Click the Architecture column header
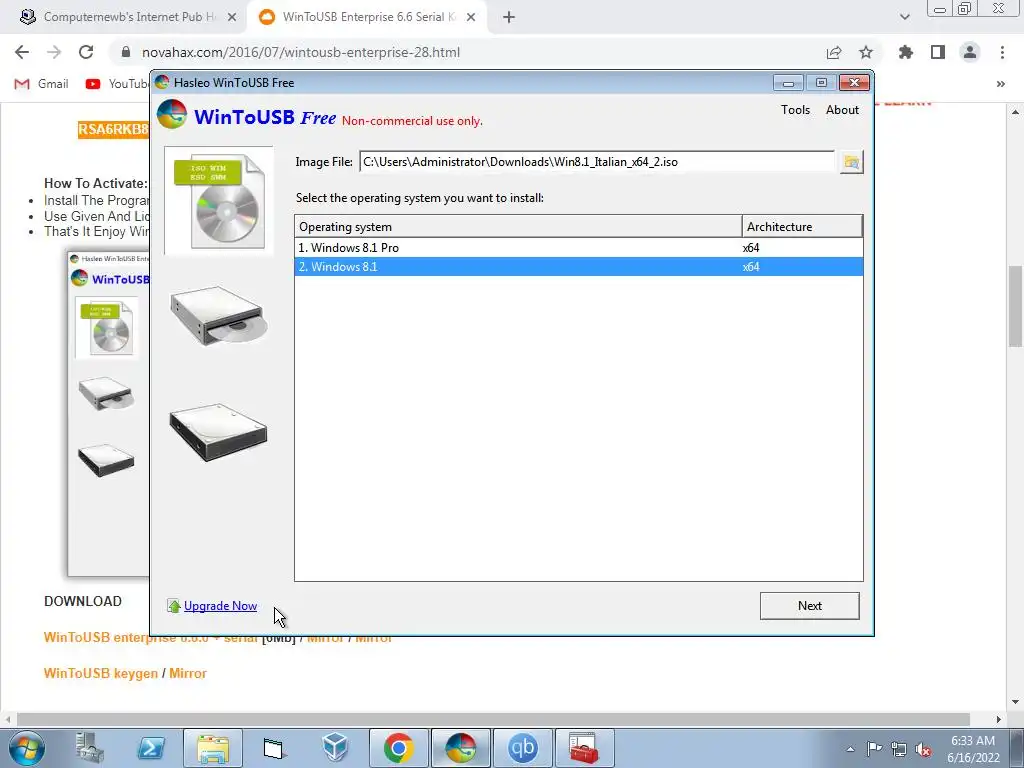 [803, 227]
